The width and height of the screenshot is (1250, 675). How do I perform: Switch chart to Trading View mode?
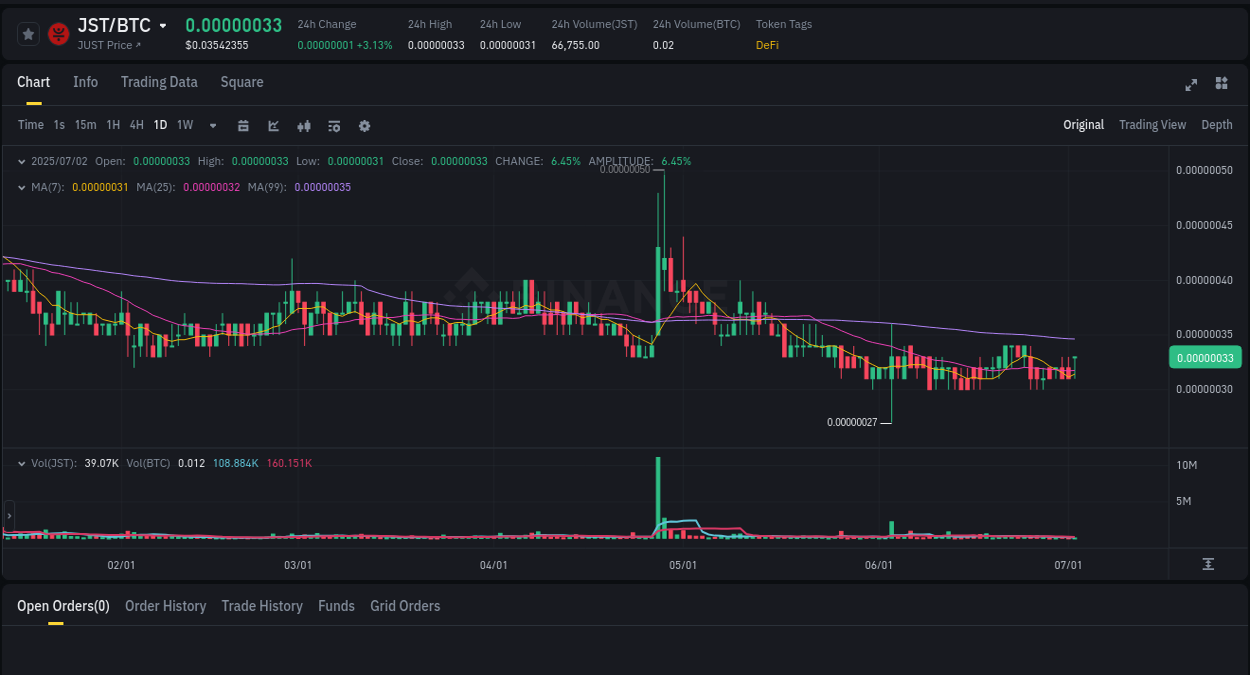pyautogui.click(x=1152, y=125)
